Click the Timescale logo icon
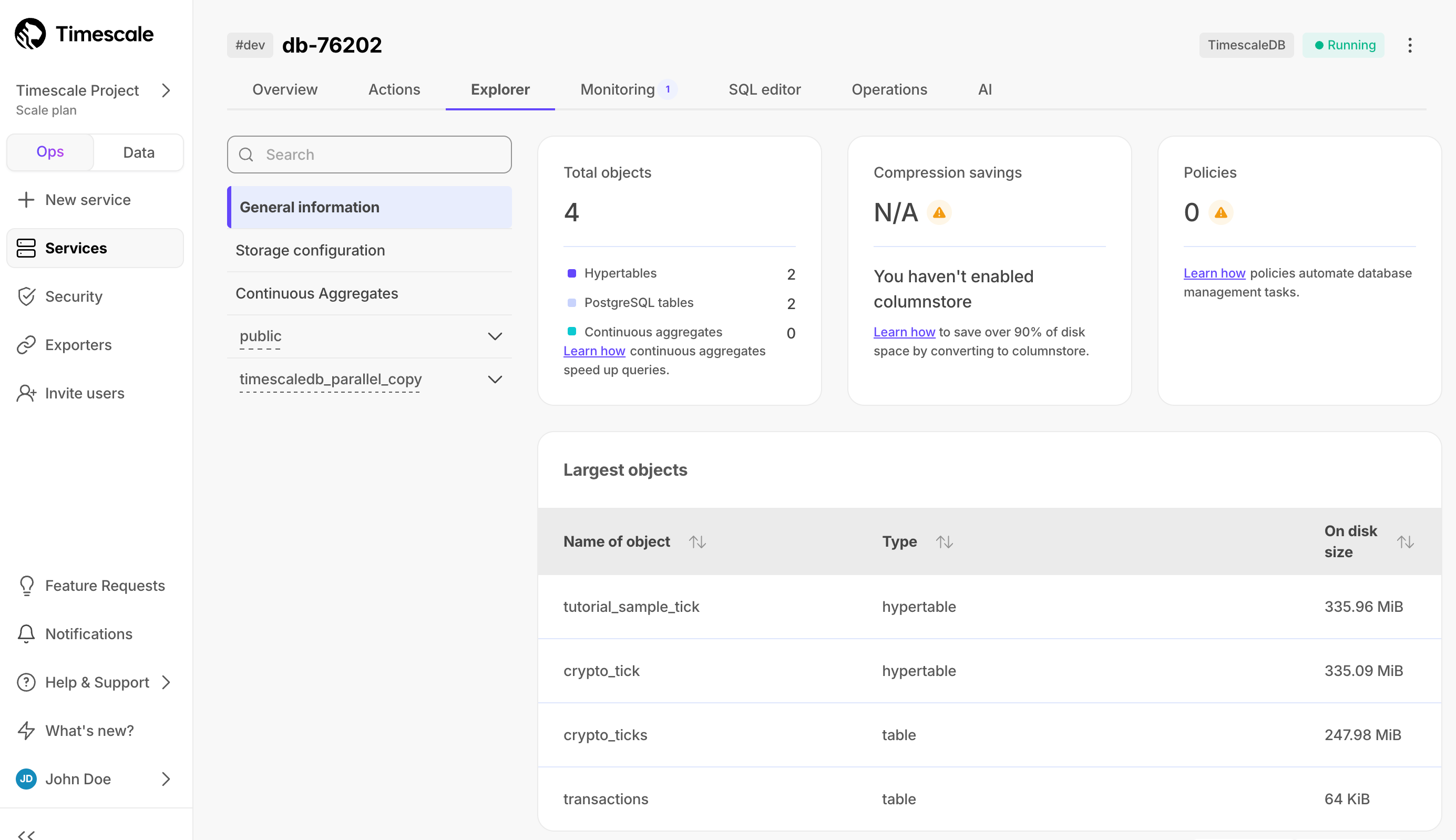Viewport: 1456px width, 840px height. (30, 34)
